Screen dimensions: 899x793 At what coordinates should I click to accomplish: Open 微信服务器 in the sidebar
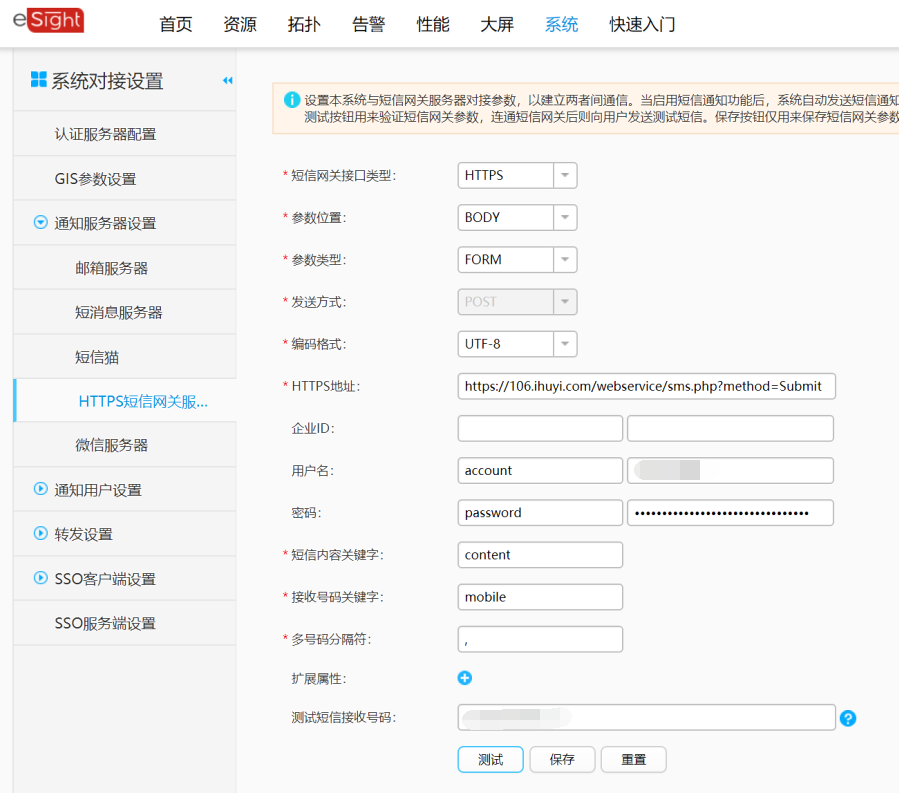click(x=111, y=445)
